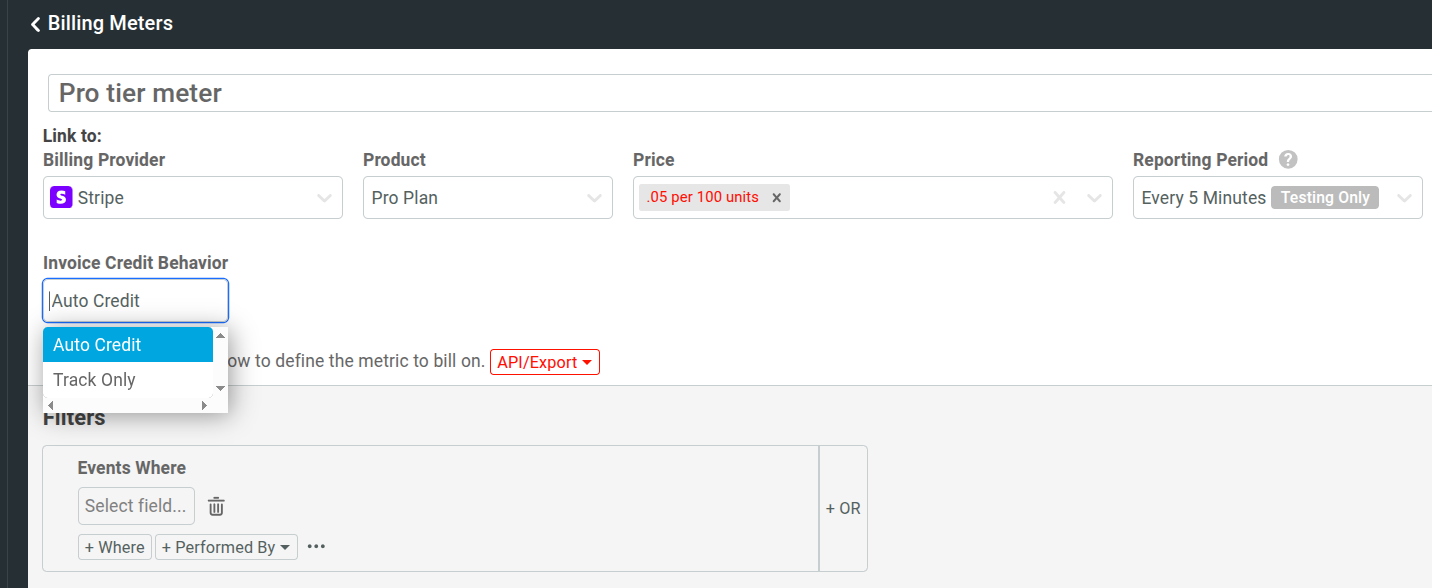This screenshot has height=588, width=1432.
Task: Expand the Performed By dropdown
Action: coord(226,546)
